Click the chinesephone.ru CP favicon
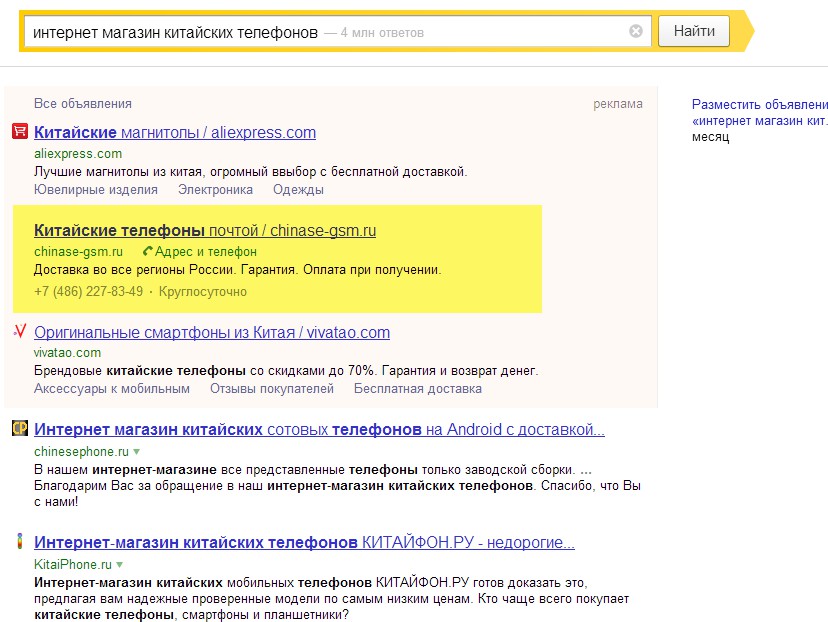The image size is (828, 622). click(x=20, y=428)
